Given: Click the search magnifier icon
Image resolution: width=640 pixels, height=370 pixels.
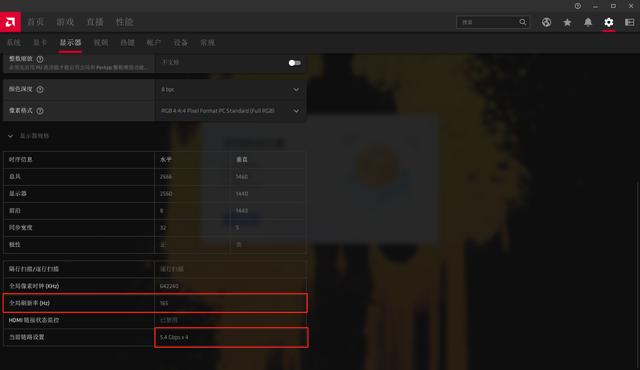Looking at the screenshot, I should [x=523, y=22].
